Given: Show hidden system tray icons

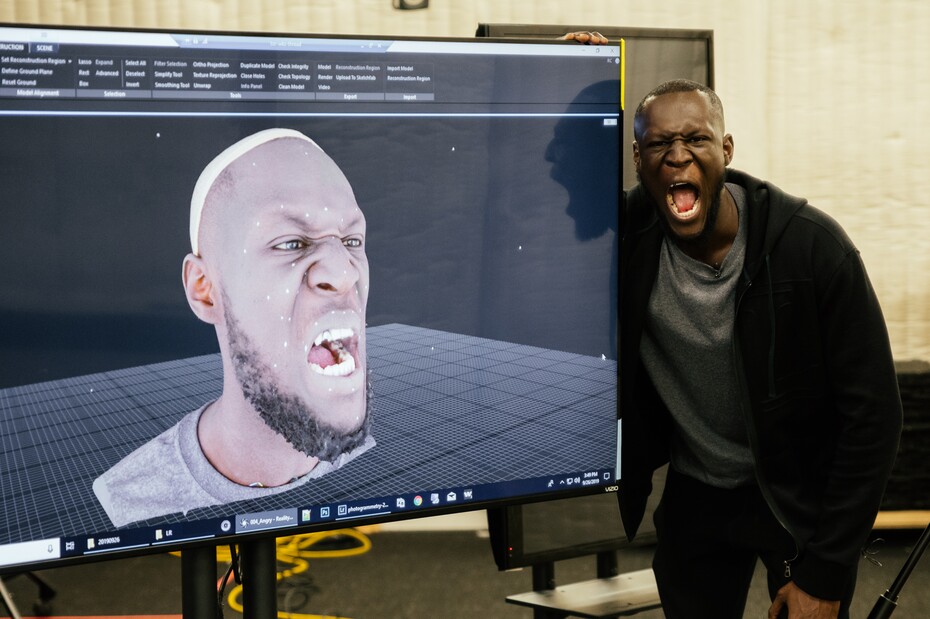Looking at the screenshot, I should point(562,483).
